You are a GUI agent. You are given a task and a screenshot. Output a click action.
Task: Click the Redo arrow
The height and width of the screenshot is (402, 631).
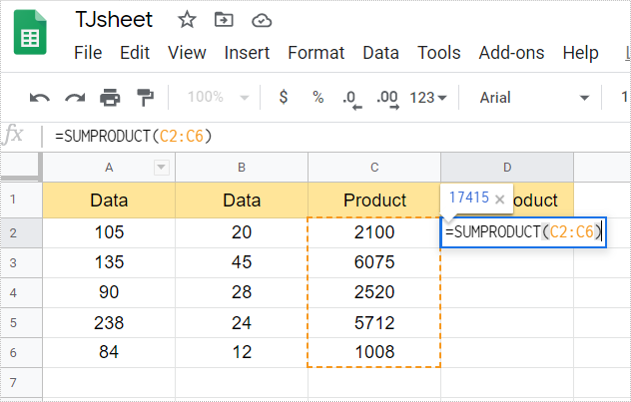[75, 98]
